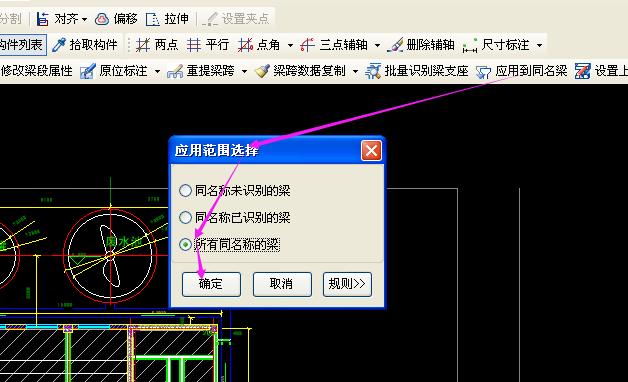
Task: Select the 点角 point-angle axis icon
Action: tap(245, 45)
